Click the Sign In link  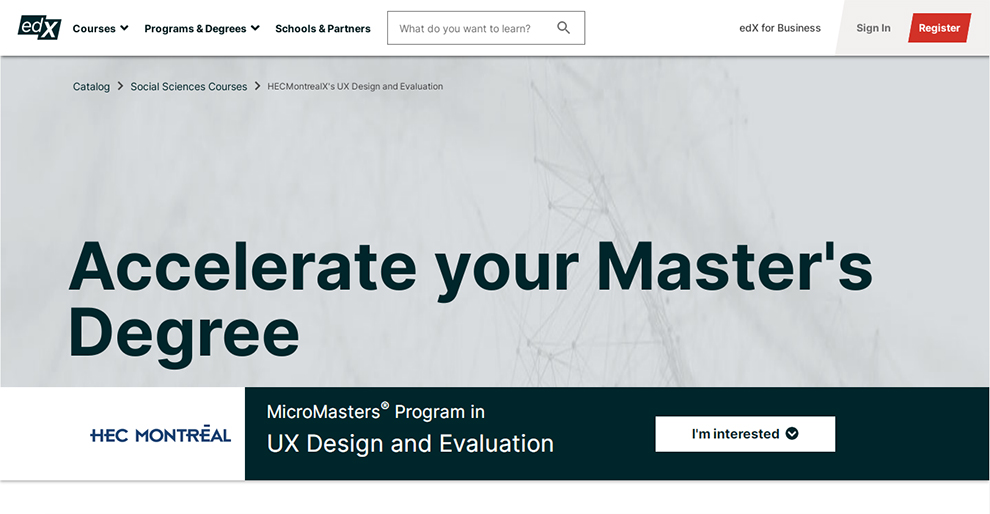(873, 28)
